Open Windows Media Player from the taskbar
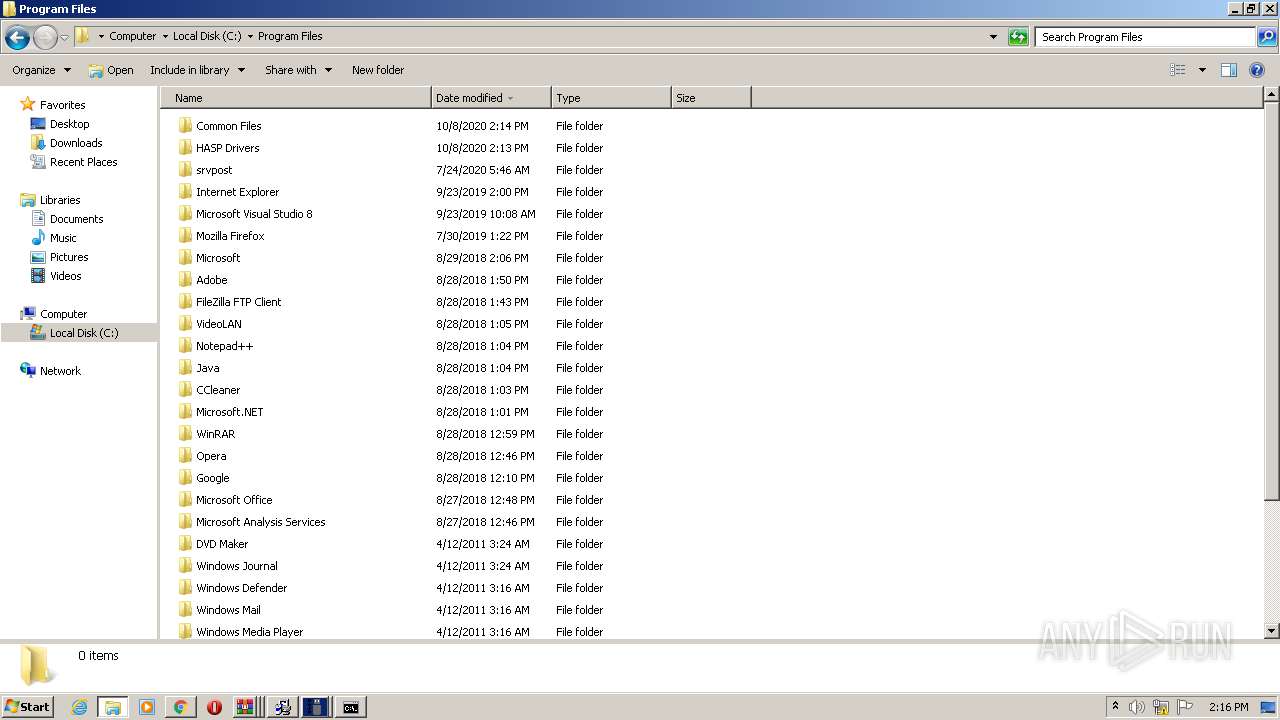This screenshot has height=720, width=1280. pos(147,707)
